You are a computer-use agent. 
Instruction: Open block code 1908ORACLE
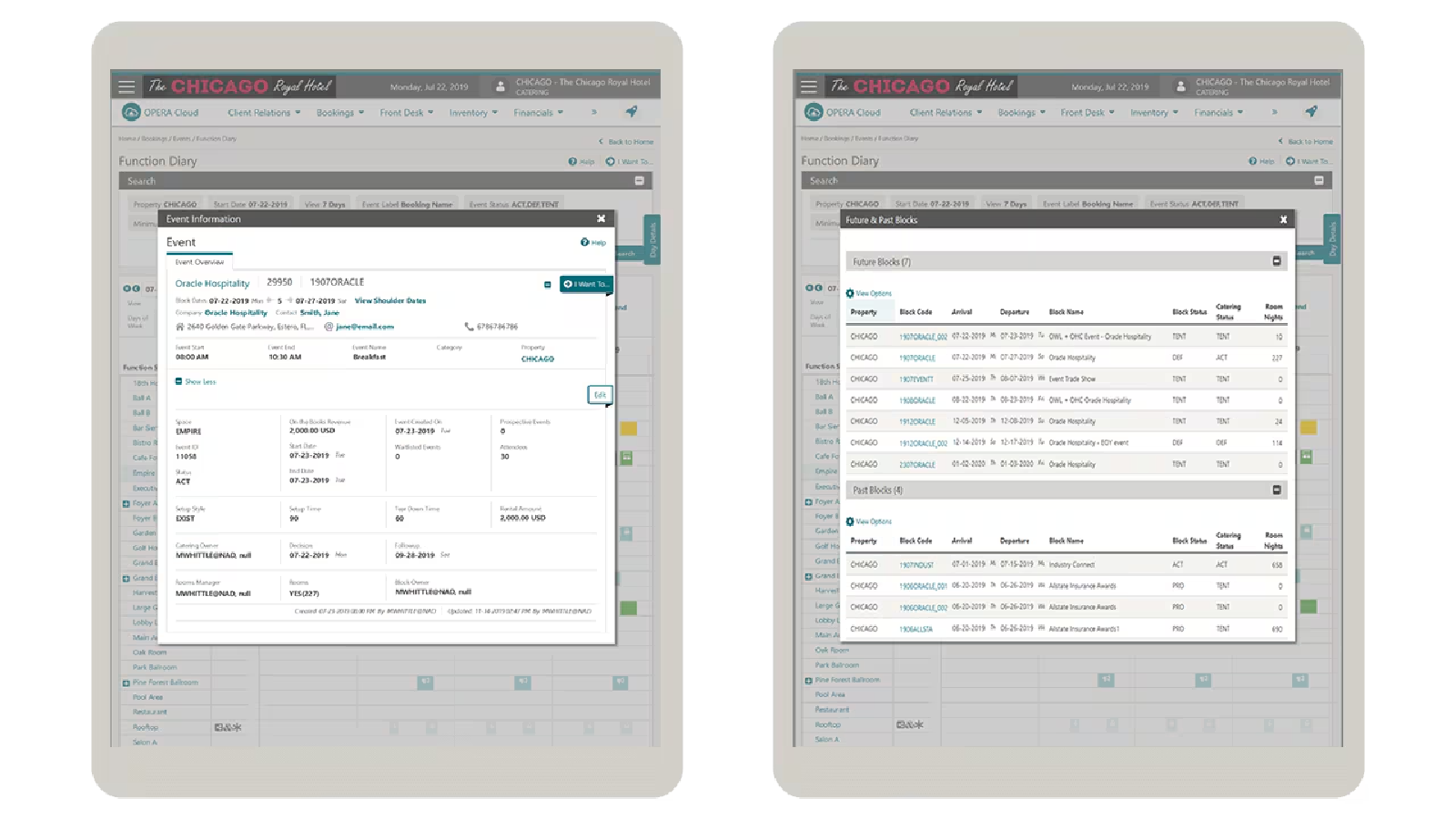917,400
